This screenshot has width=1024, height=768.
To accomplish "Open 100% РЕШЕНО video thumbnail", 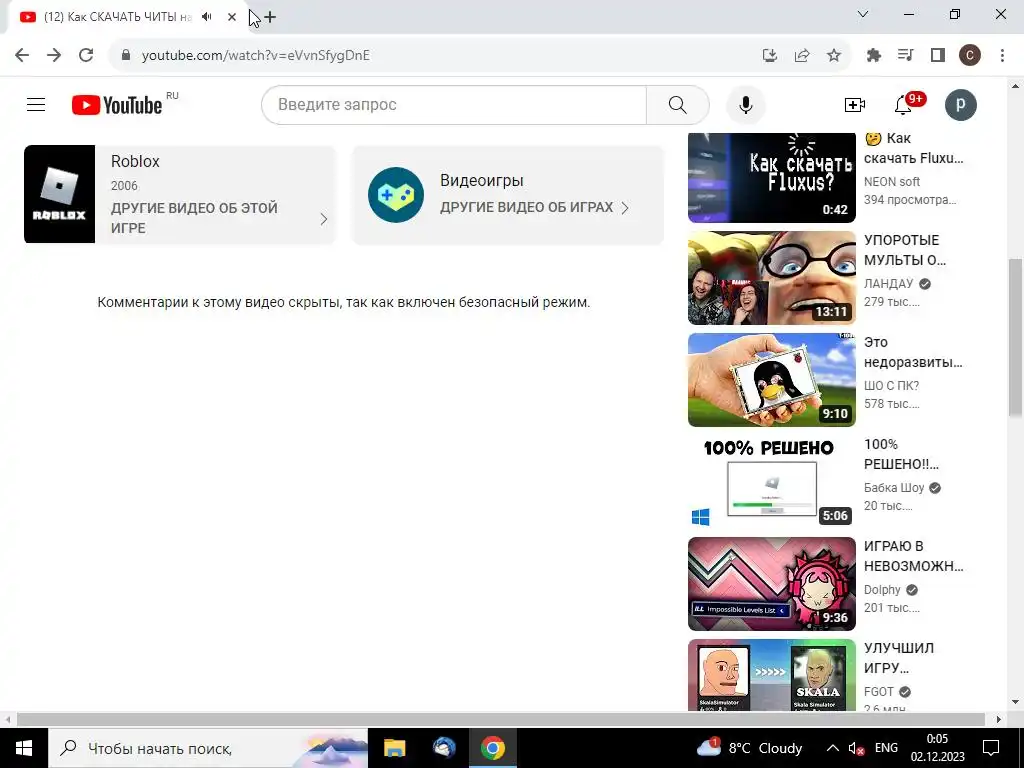I will click(x=771, y=481).
